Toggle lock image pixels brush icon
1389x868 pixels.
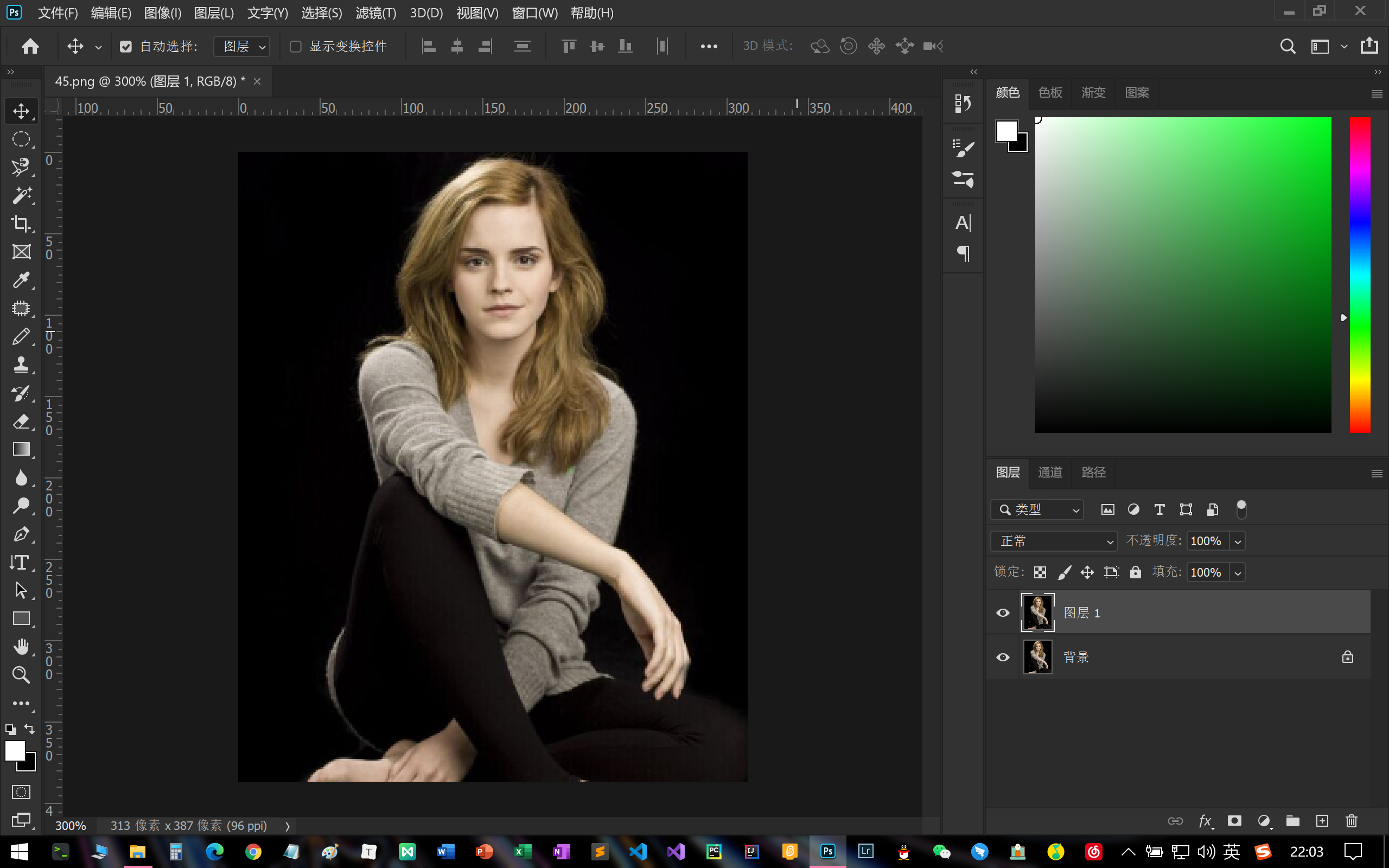click(x=1064, y=572)
